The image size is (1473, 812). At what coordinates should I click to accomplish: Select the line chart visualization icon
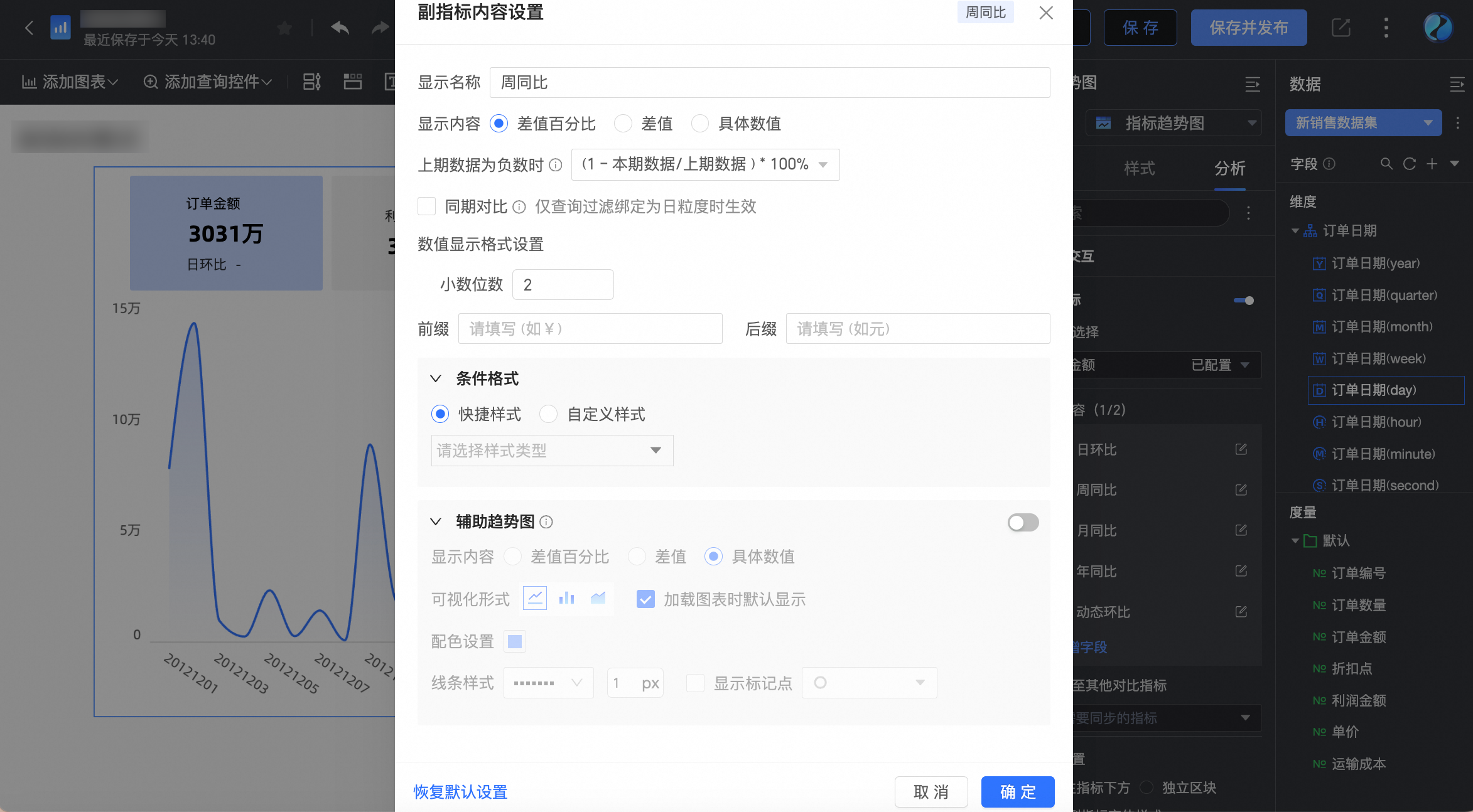pos(535,598)
